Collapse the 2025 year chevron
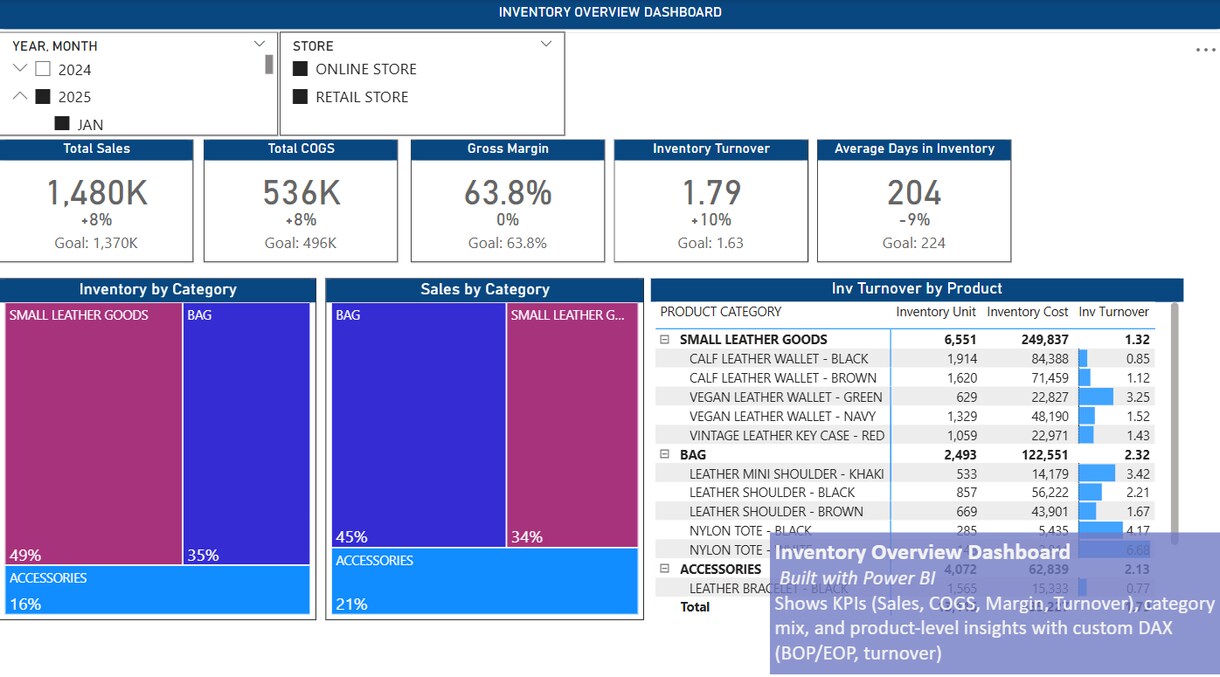 (19, 97)
